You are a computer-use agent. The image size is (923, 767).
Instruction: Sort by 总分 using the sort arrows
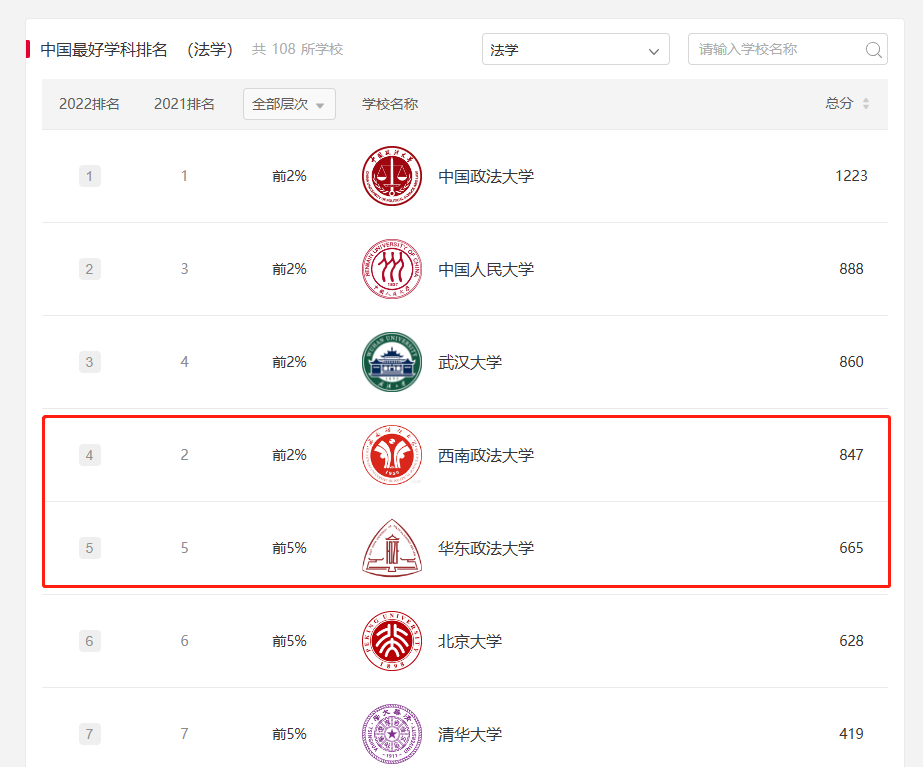866,104
